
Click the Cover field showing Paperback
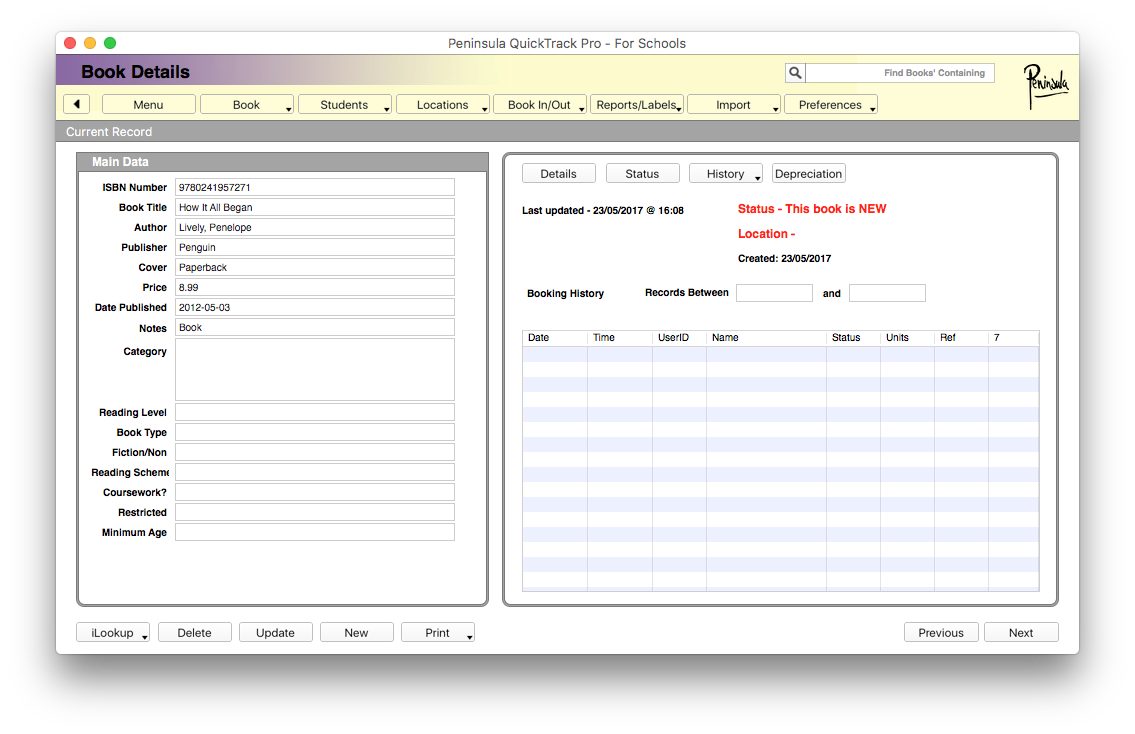(x=315, y=268)
